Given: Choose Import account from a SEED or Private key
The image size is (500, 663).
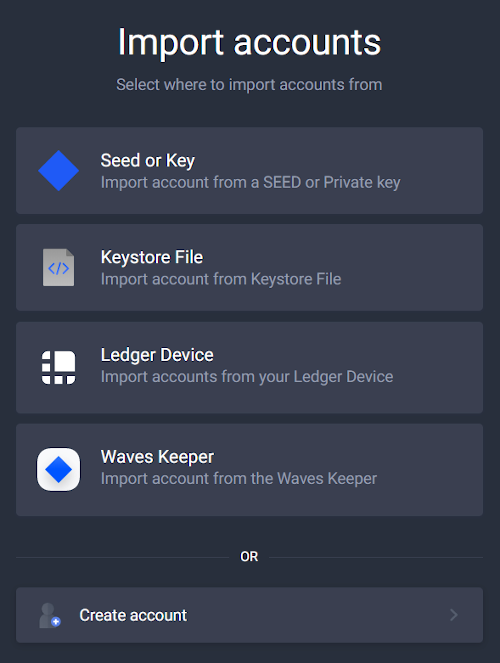Looking at the screenshot, I should pos(250,183).
